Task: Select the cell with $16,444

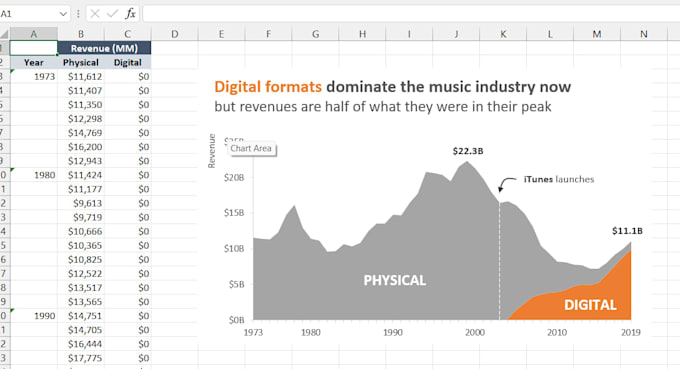Action: (81, 344)
